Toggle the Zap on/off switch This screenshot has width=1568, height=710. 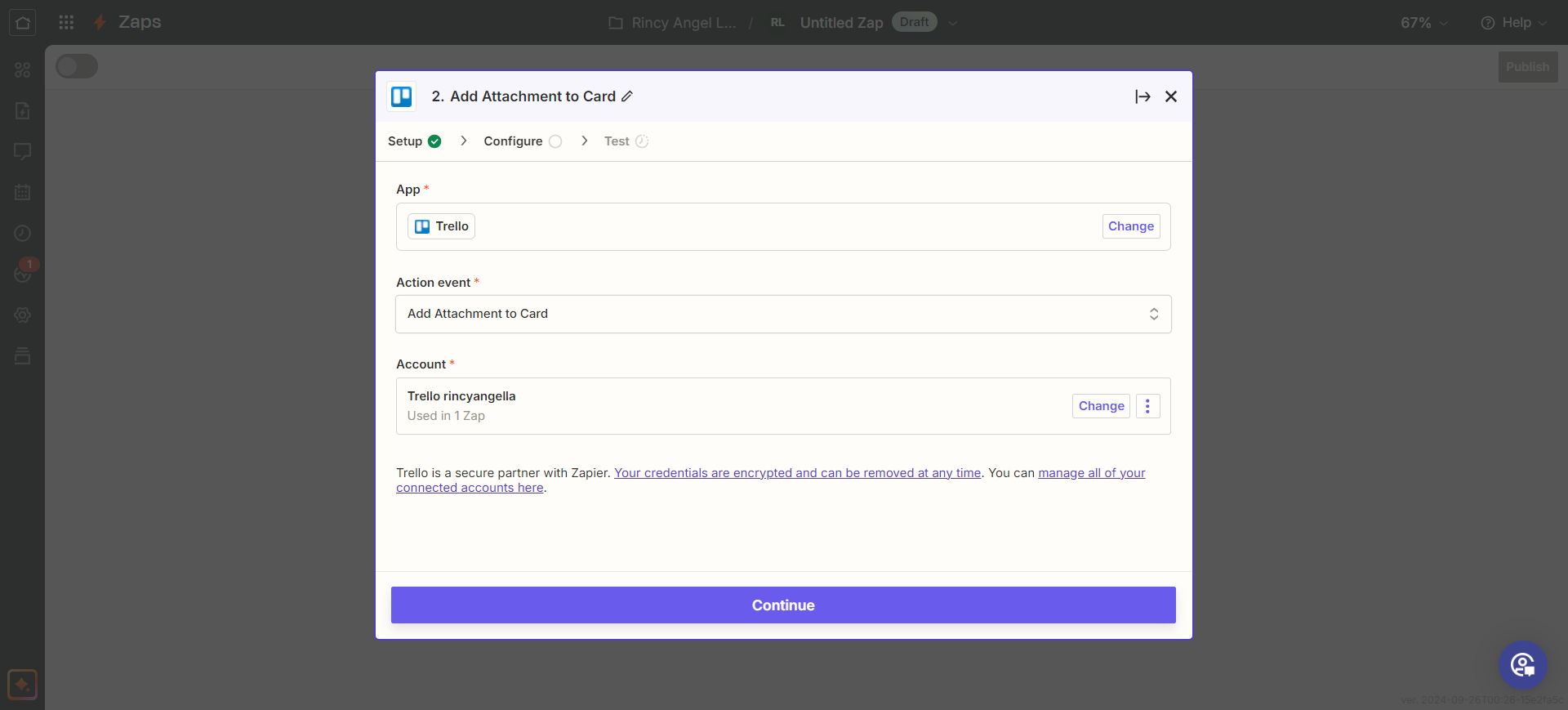pyautogui.click(x=77, y=67)
